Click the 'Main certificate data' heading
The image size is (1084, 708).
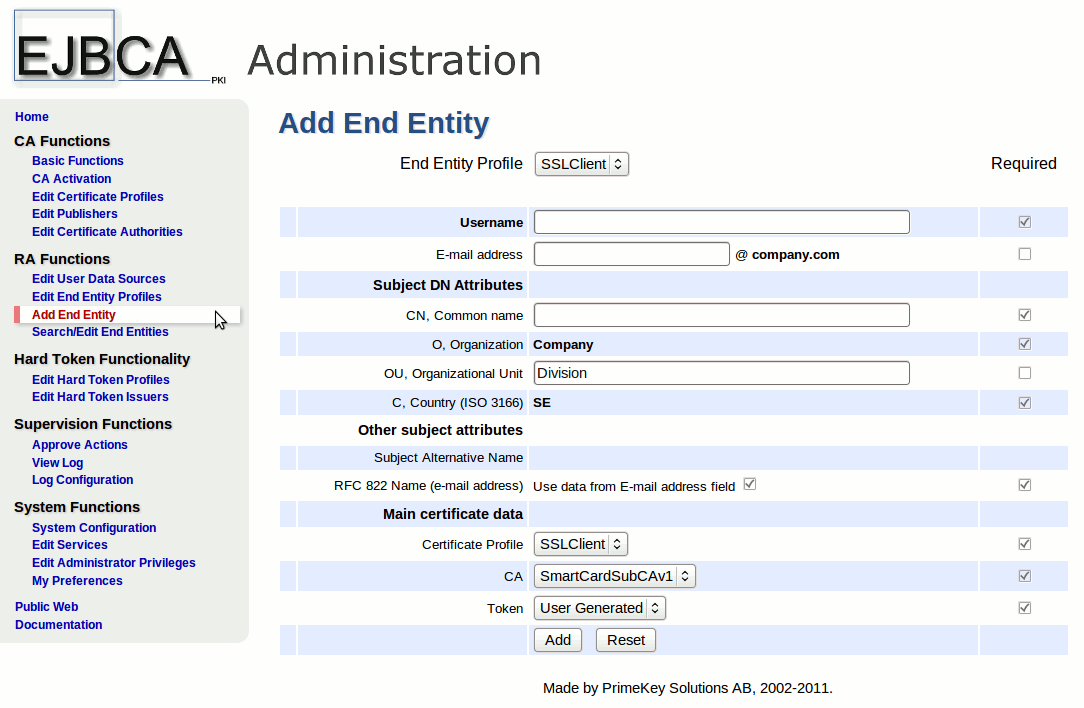click(x=452, y=514)
